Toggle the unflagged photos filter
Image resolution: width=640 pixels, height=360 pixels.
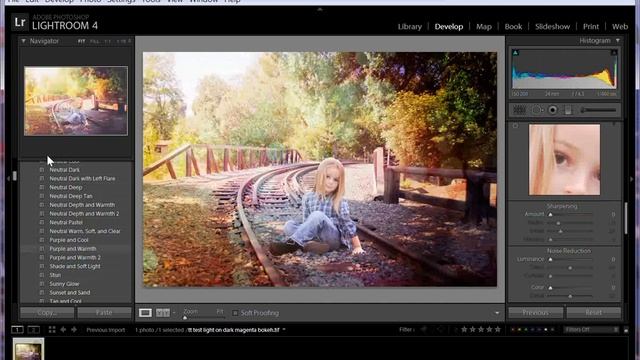pos(439,329)
